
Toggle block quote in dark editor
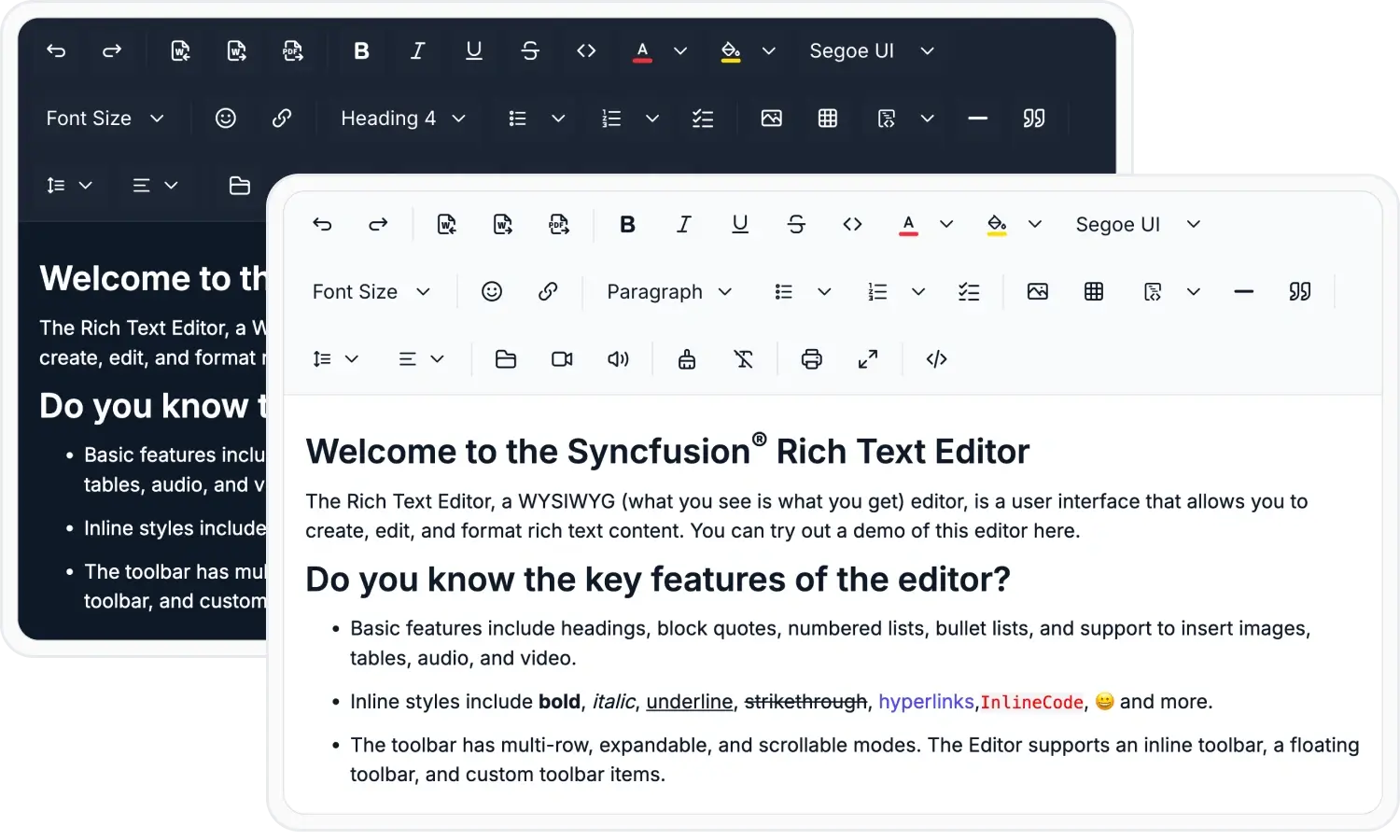coord(1034,119)
